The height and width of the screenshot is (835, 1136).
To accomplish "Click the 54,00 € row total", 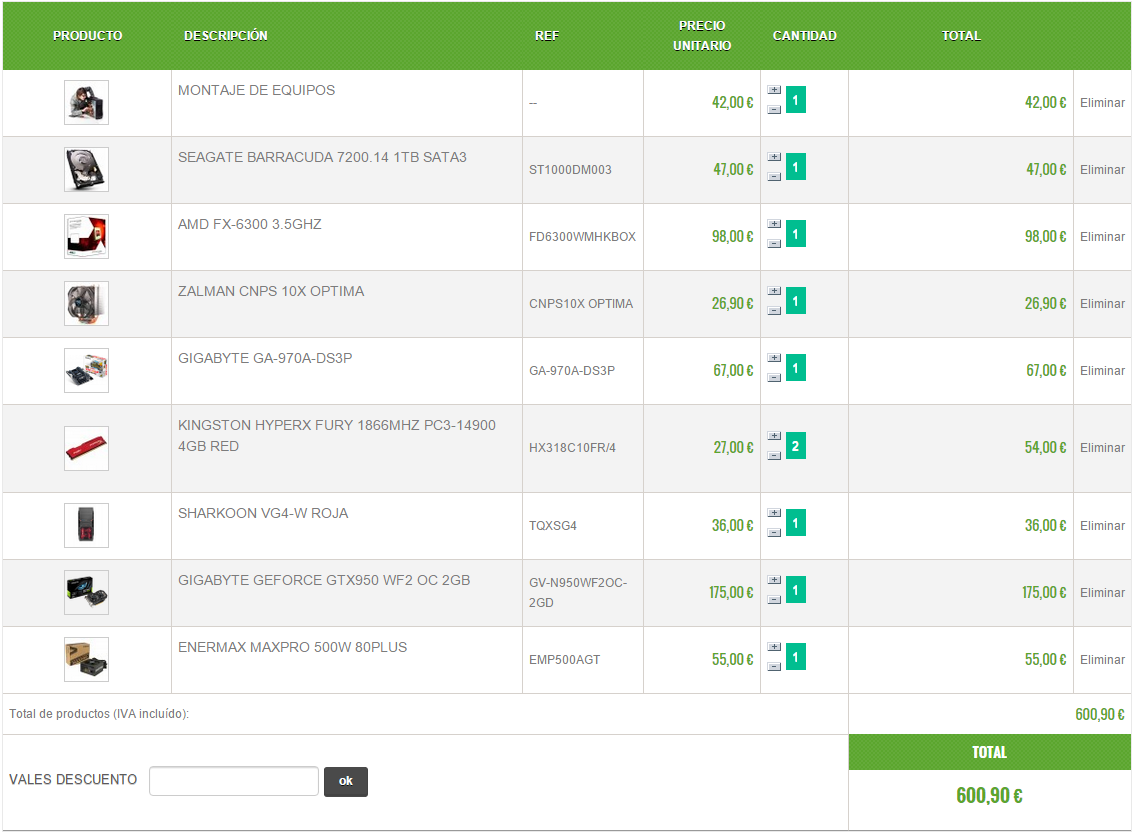I will point(1045,448).
